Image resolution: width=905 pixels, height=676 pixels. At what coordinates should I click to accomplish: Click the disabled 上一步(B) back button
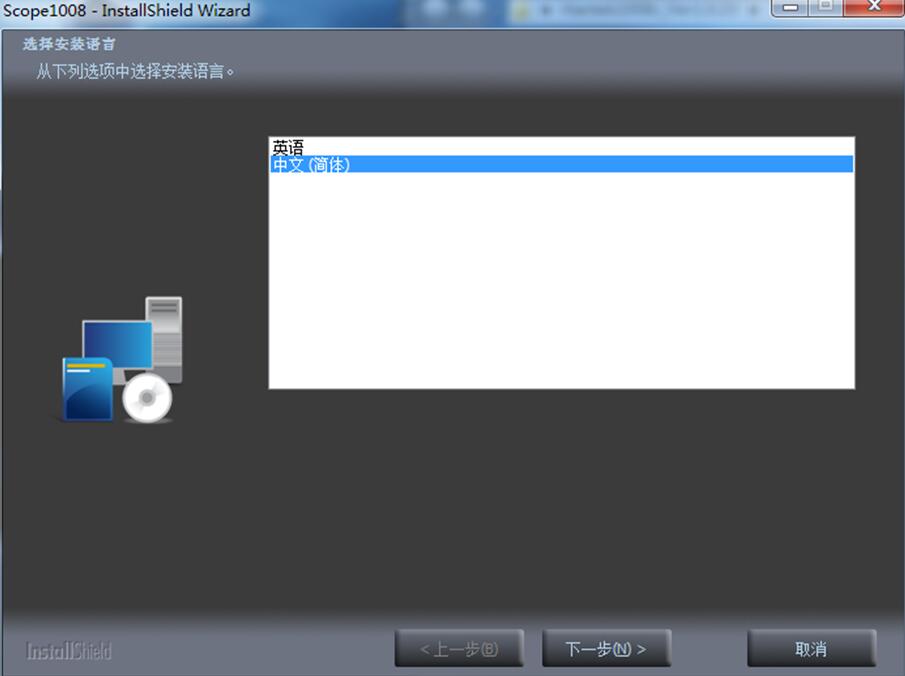pyautogui.click(x=459, y=649)
